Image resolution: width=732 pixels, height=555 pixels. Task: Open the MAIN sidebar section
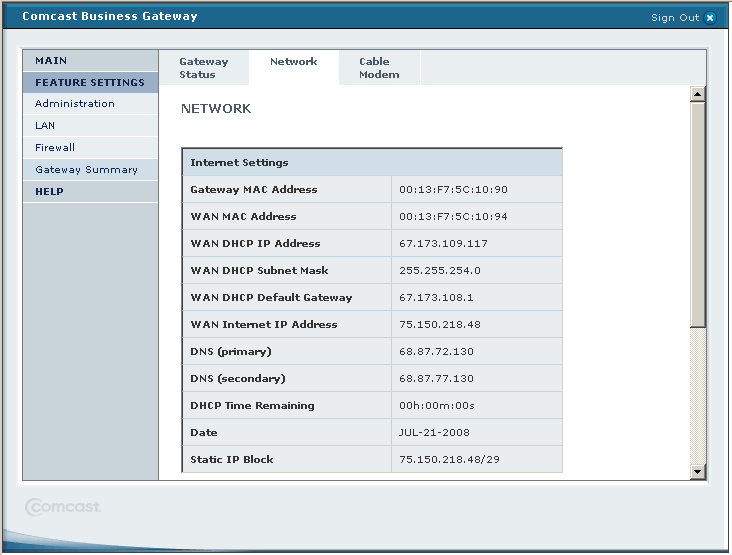point(52,61)
